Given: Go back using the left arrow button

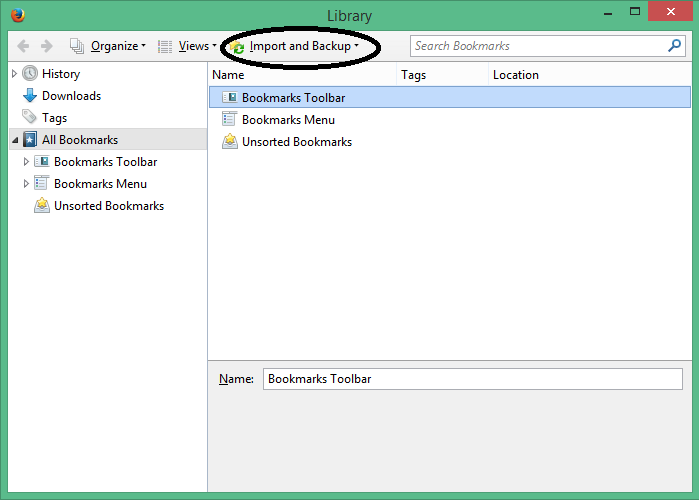Looking at the screenshot, I should tap(23, 46).
